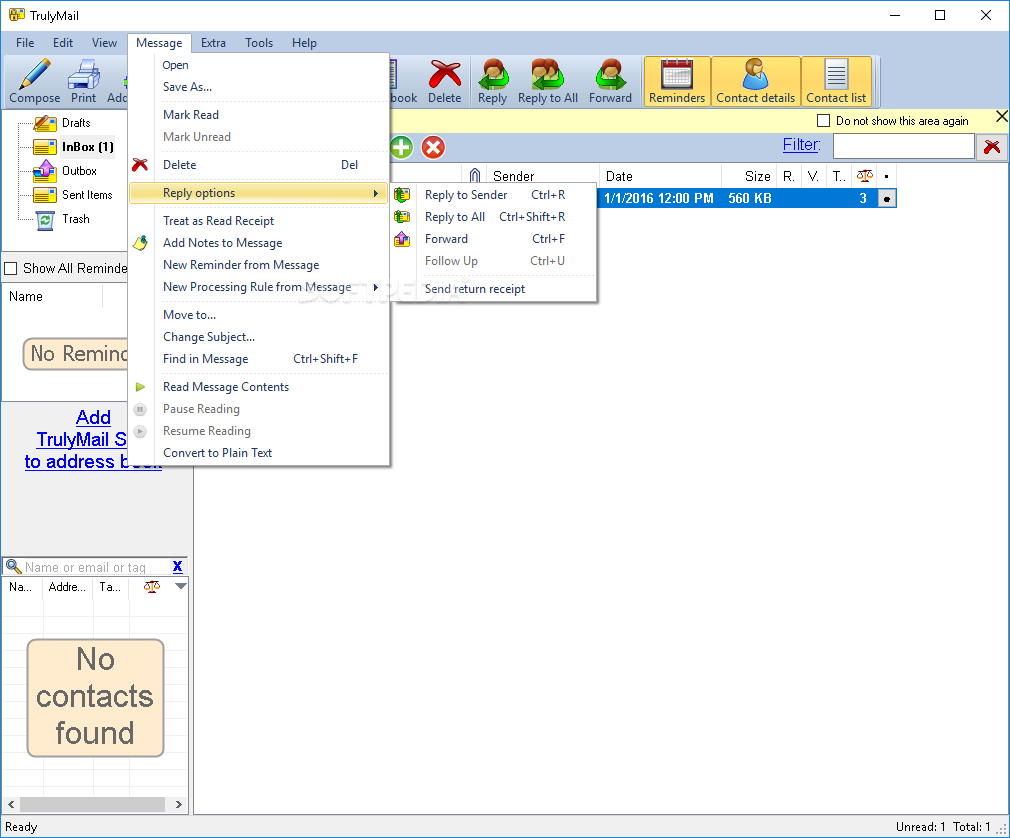Open Contact list toolbar button
The image size is (1010, 838).
point(836,81)
